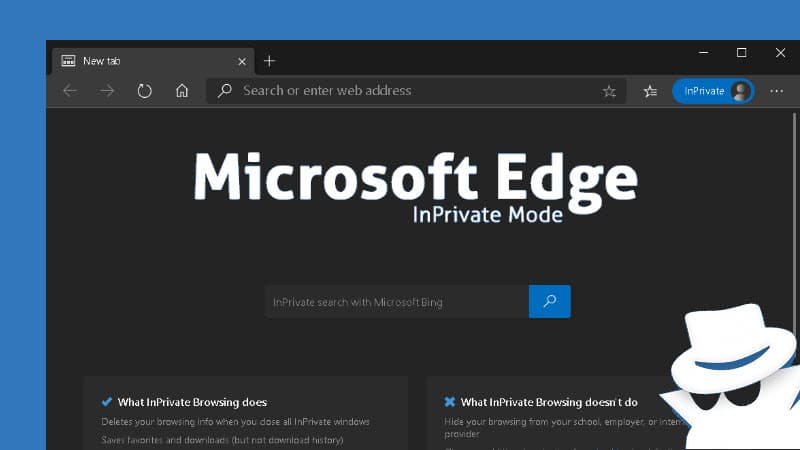800x450 pixels.
Task: Click the blue checkmark icon
Action: 107,402
